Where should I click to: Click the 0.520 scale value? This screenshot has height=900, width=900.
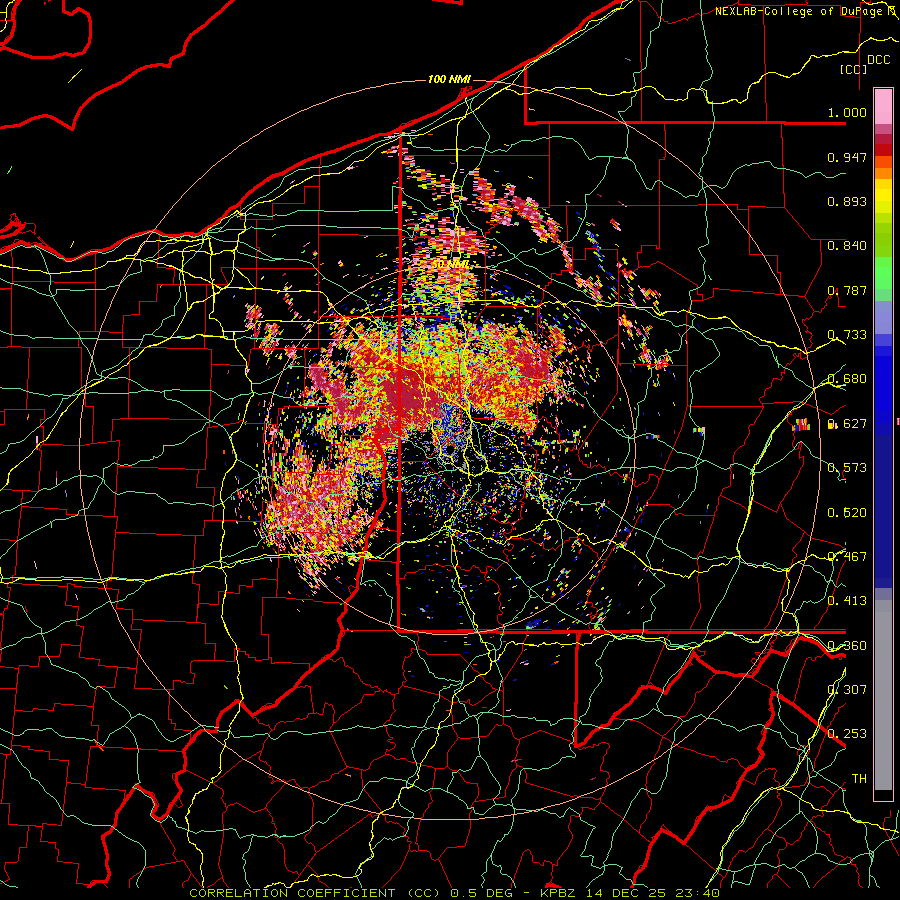coord(847,513)
